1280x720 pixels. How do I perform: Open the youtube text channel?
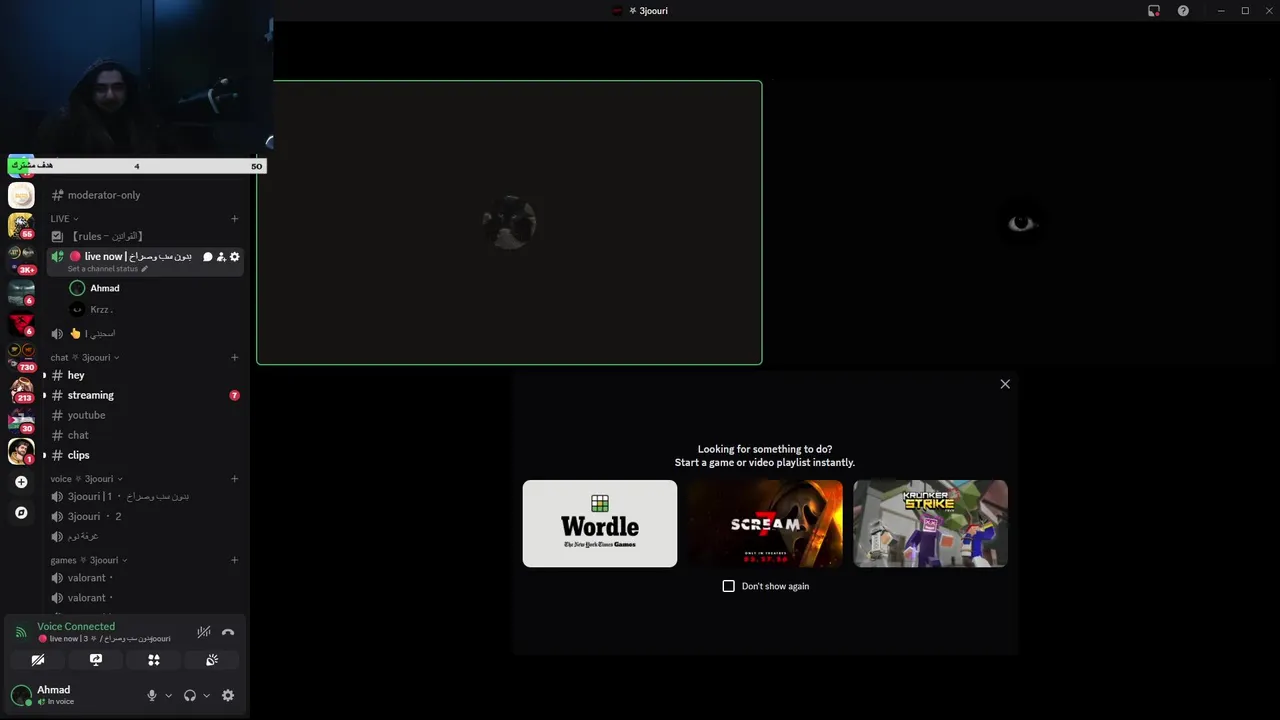146,415
